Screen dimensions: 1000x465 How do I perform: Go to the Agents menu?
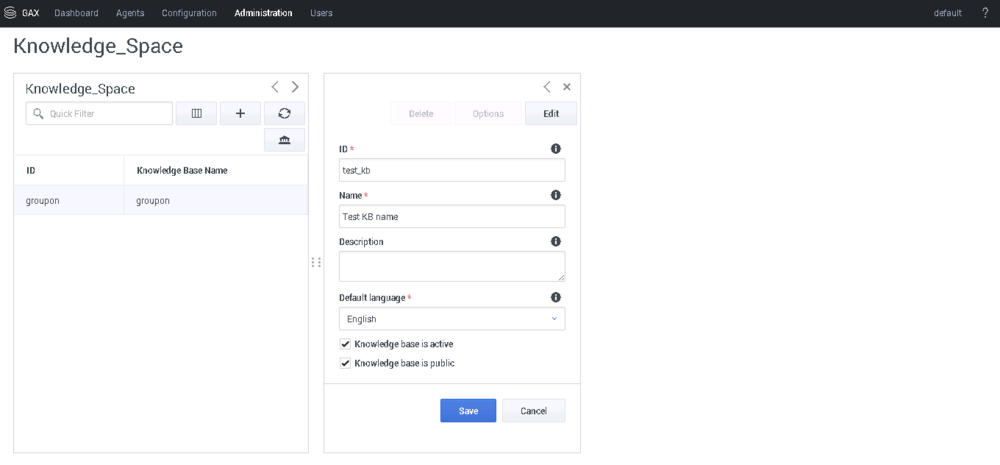(130, 13)
